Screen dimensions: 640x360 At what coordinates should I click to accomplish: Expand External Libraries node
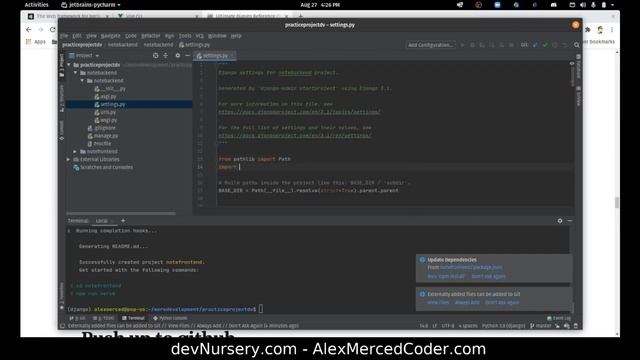(x=69, y=159)
